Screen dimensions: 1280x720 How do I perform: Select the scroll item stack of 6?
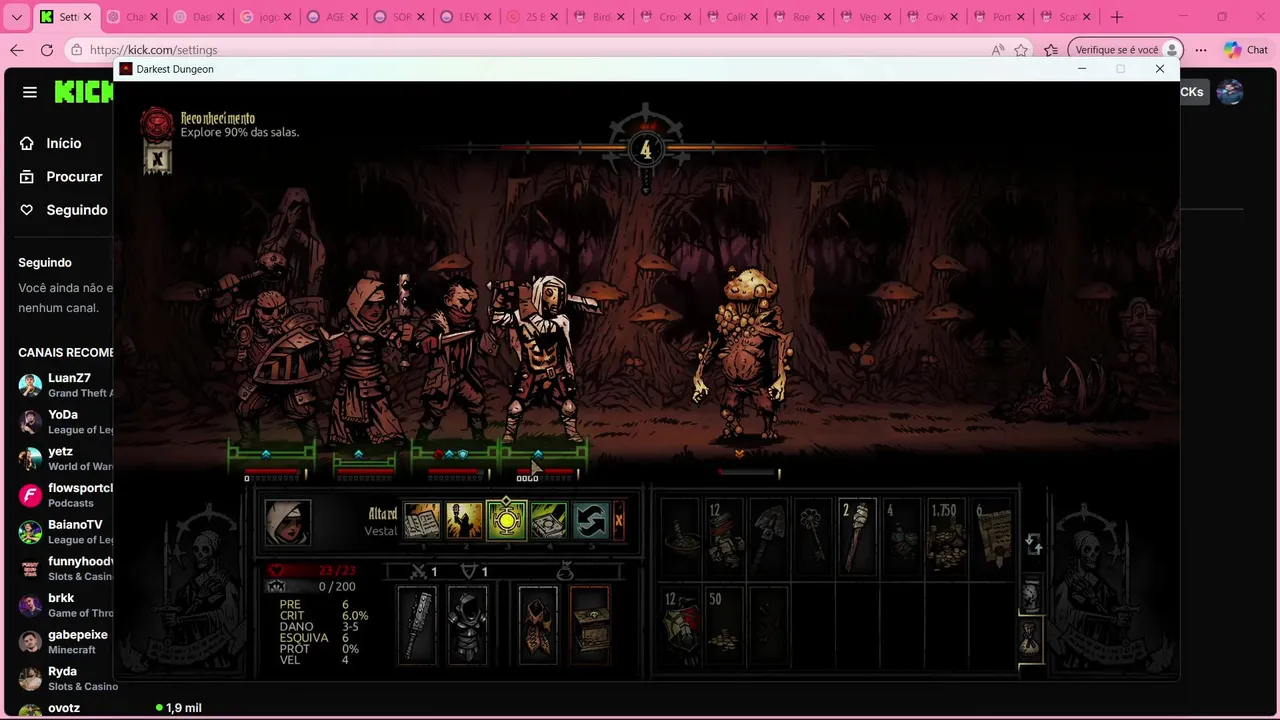[x=990, y=537]
